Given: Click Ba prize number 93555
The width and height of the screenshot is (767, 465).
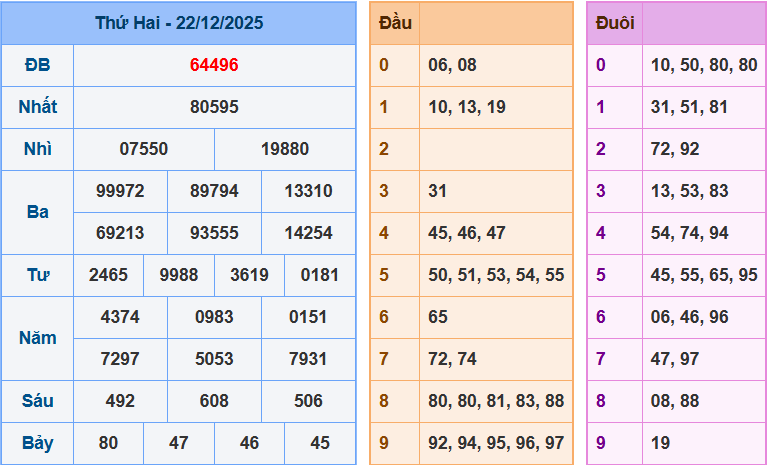Looking at the screenshot, I should [x=214, y=233].
